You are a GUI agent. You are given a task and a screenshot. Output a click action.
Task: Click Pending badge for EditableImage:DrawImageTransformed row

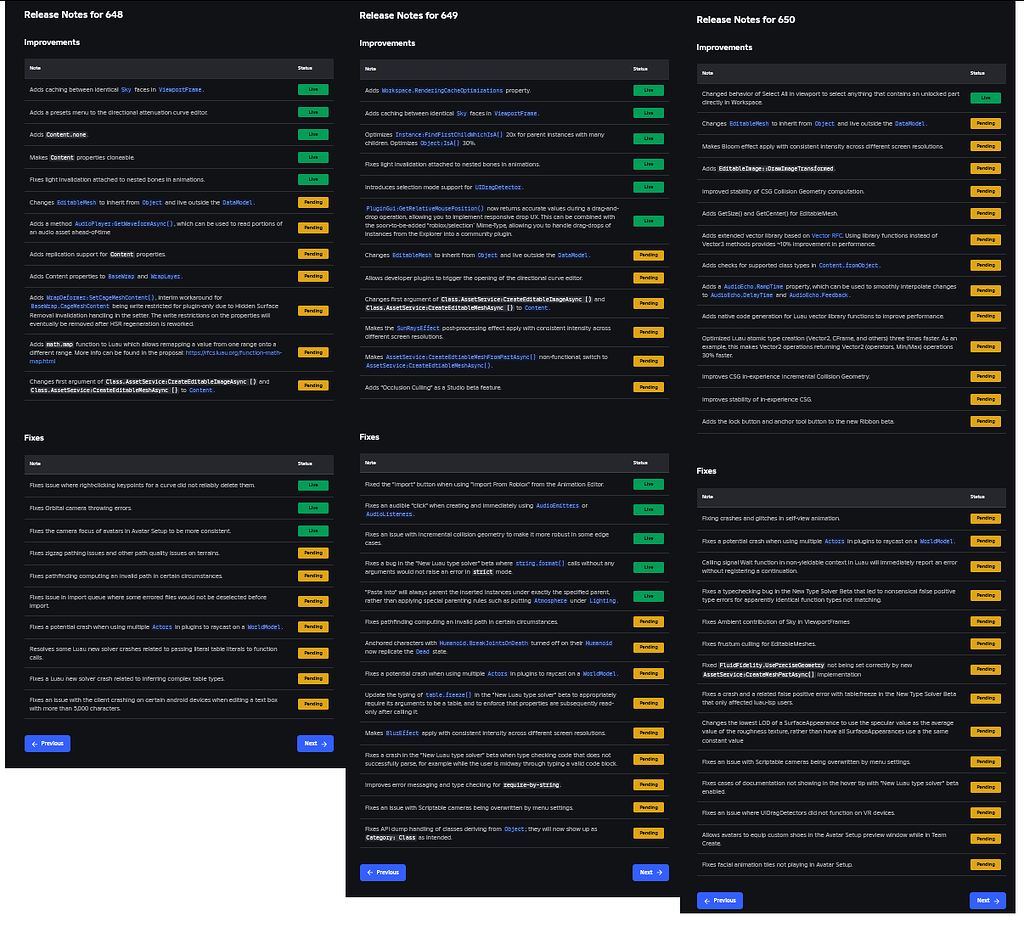click(x=985, y=169)
